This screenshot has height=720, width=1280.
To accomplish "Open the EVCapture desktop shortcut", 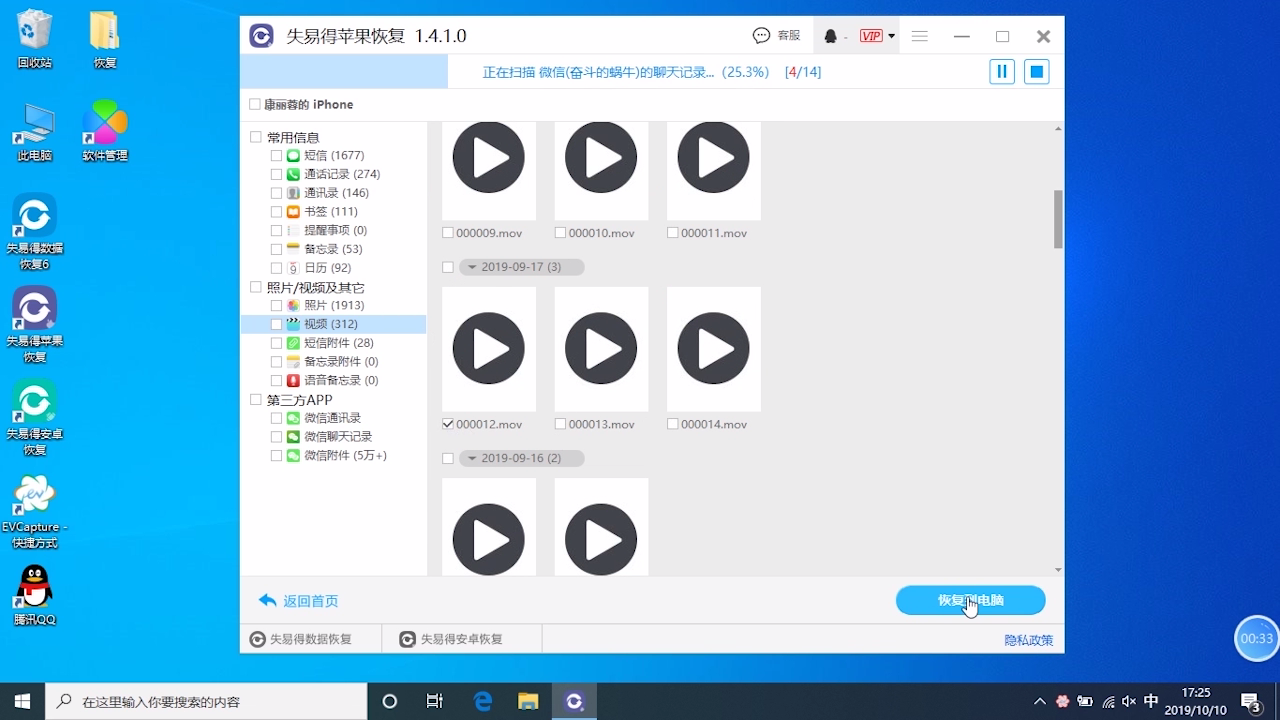I will pyautogui.click(x=35, y=512).
